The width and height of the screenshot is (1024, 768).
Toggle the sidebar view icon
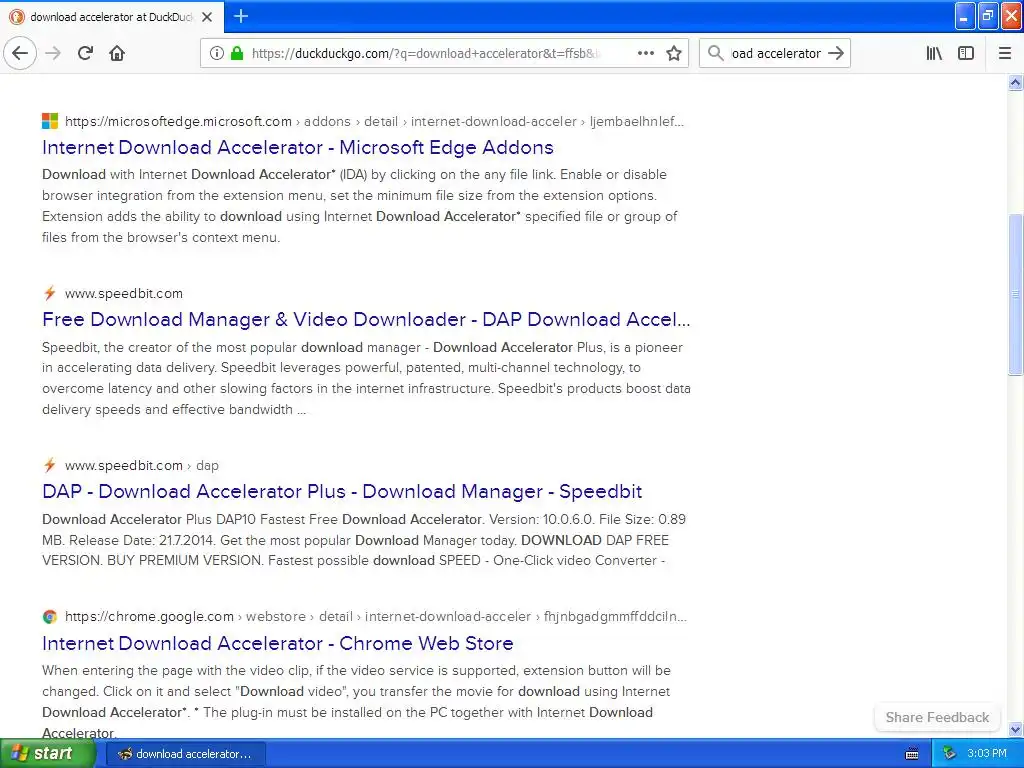tap(966, 53)
